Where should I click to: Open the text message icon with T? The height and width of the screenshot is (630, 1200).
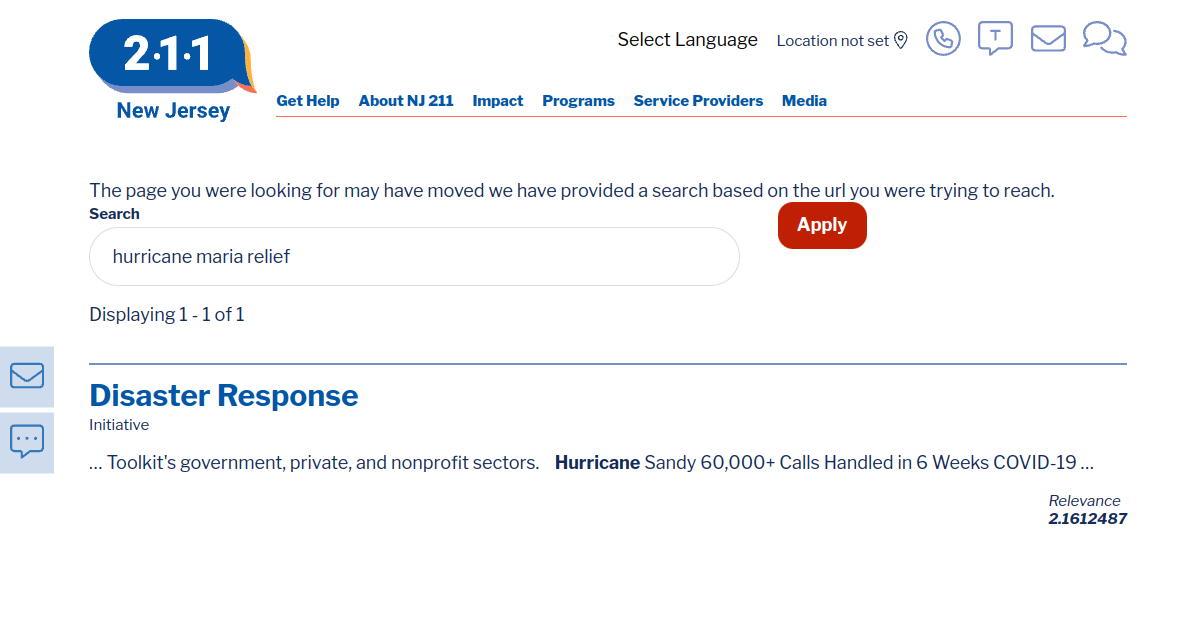point(994,38)
